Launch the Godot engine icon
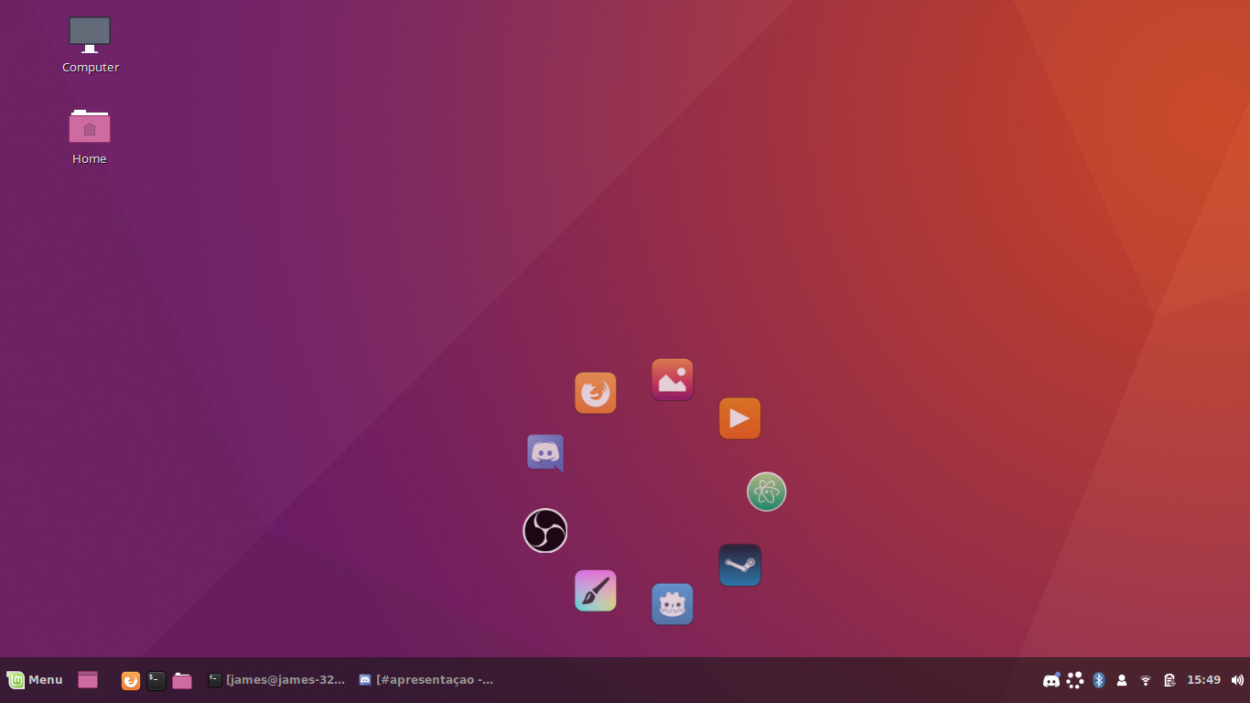This screenshot has width=1250, height=703. [x=672, y=604]
